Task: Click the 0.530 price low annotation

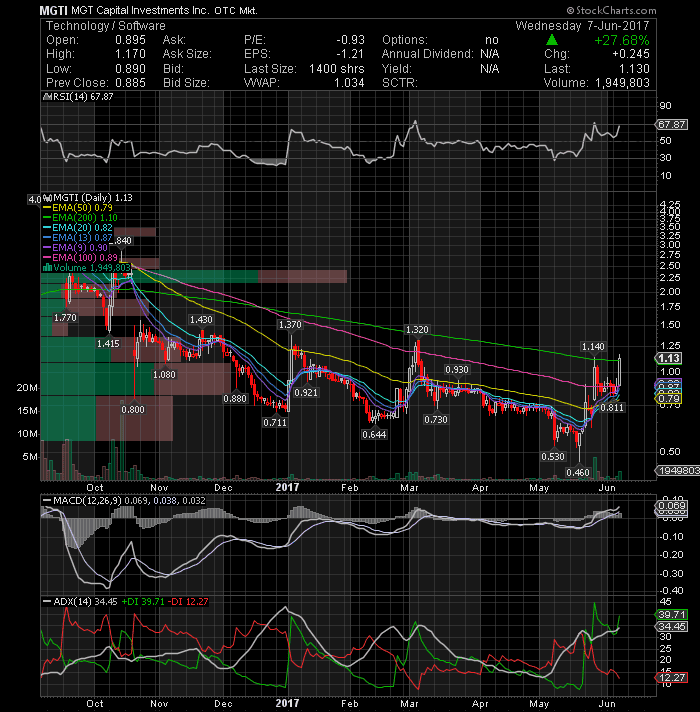Action: pyautogui.click(x=553, y=456)
